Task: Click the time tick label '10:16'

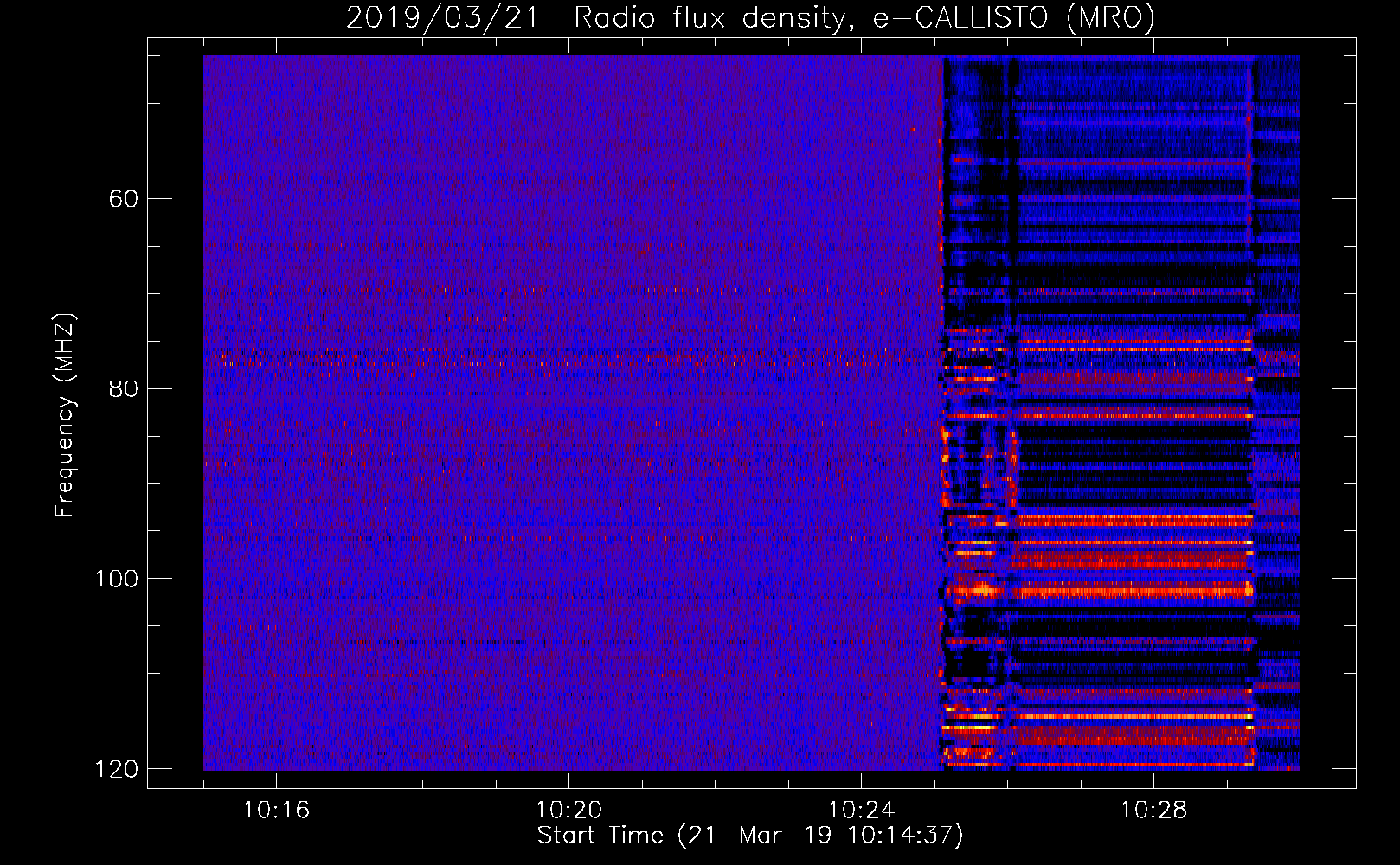Action: (x=276, y=811)
